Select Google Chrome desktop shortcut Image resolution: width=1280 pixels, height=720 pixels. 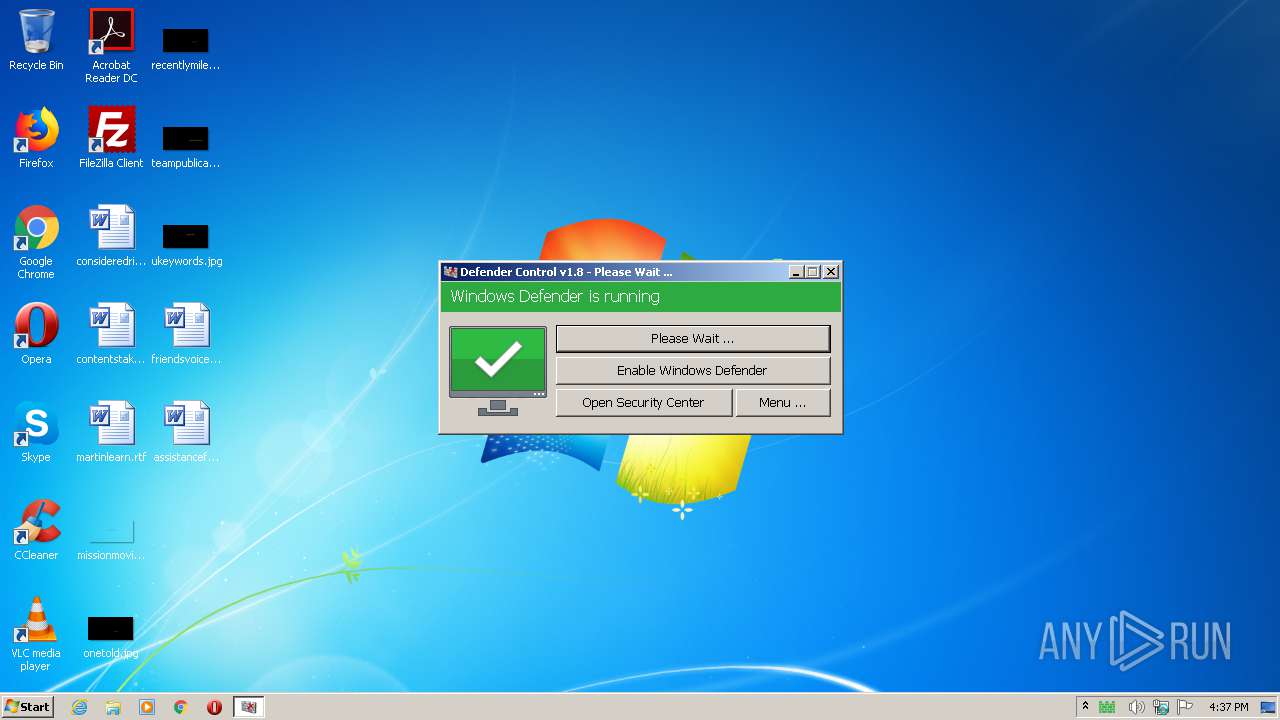36,243
